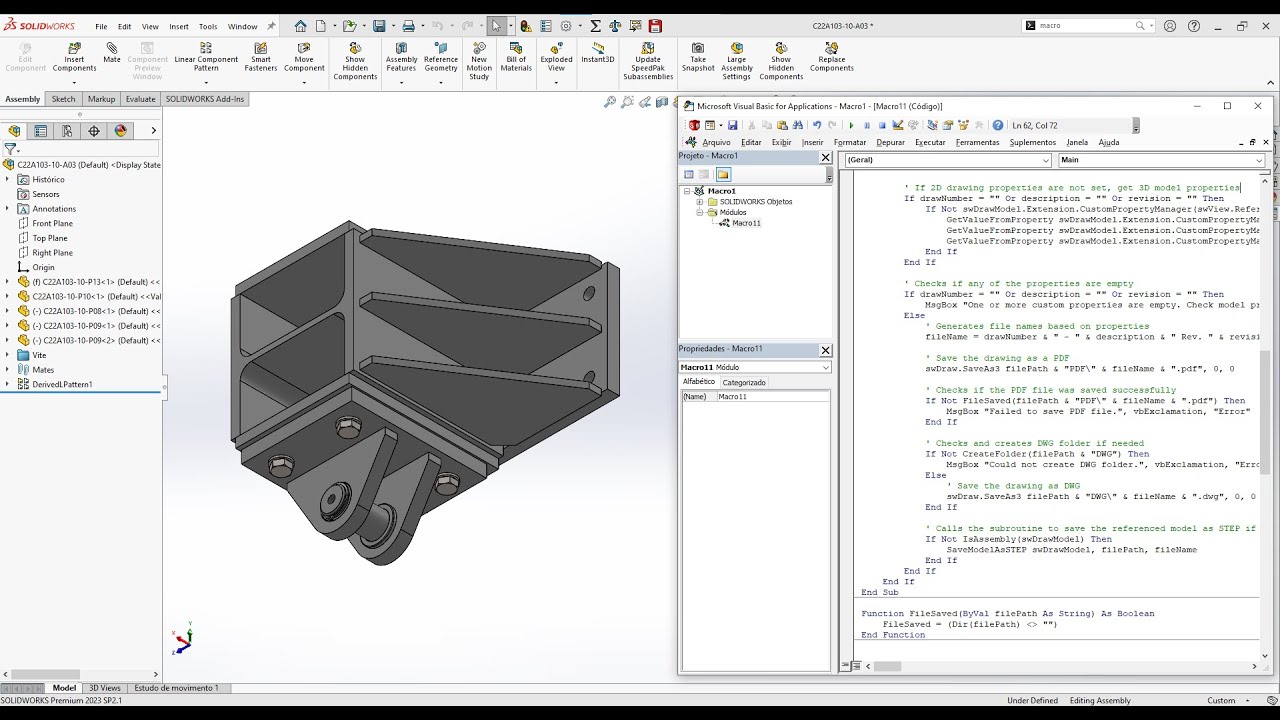Image resolution: width=1280 pixels, height=720 pixels.
Task: Expand the Mates folder node
Action: 7,370
